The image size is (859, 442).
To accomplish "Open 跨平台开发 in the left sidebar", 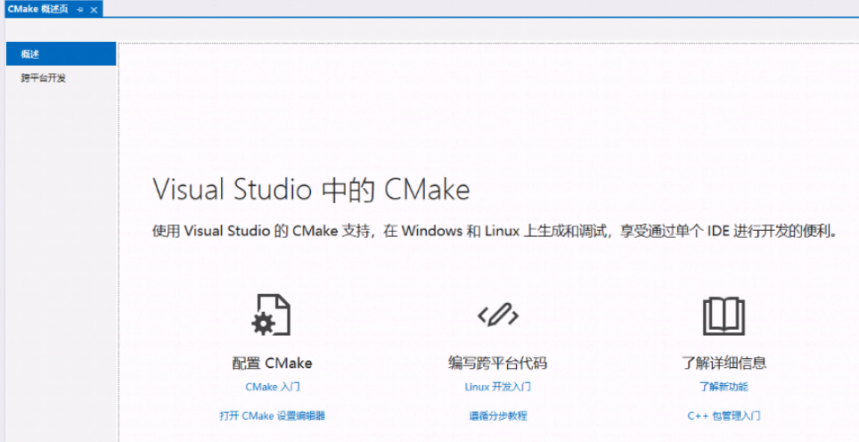I will point(43,78).
